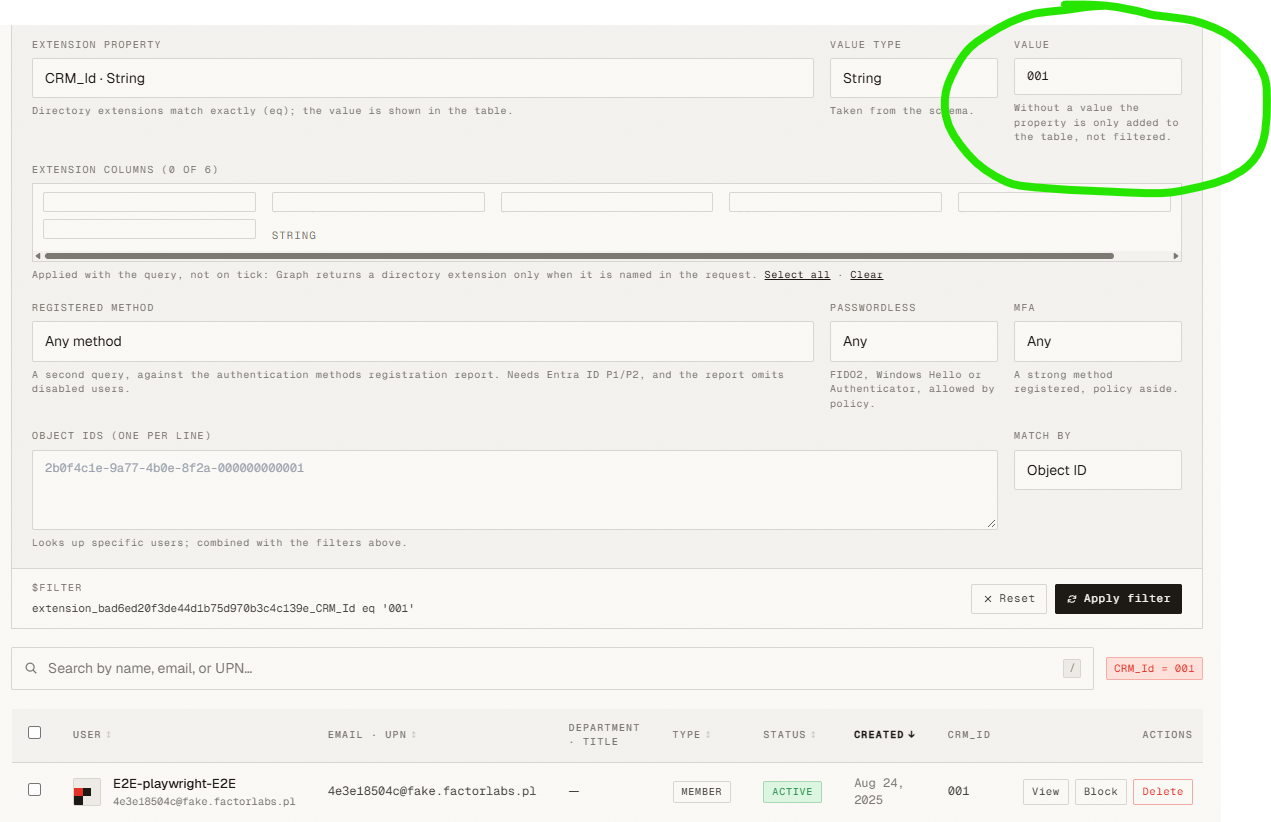Tick the checkbox for E2E-playwright-E2E row
Viewport: 1271px width, 822px height.
point(35,790)
